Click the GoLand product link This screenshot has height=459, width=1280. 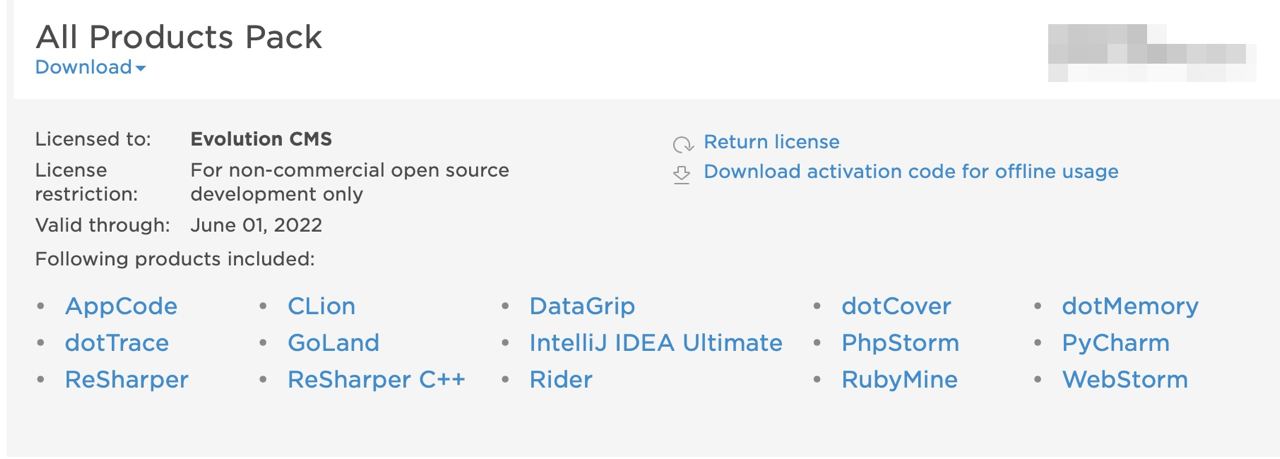click(333, 343)
